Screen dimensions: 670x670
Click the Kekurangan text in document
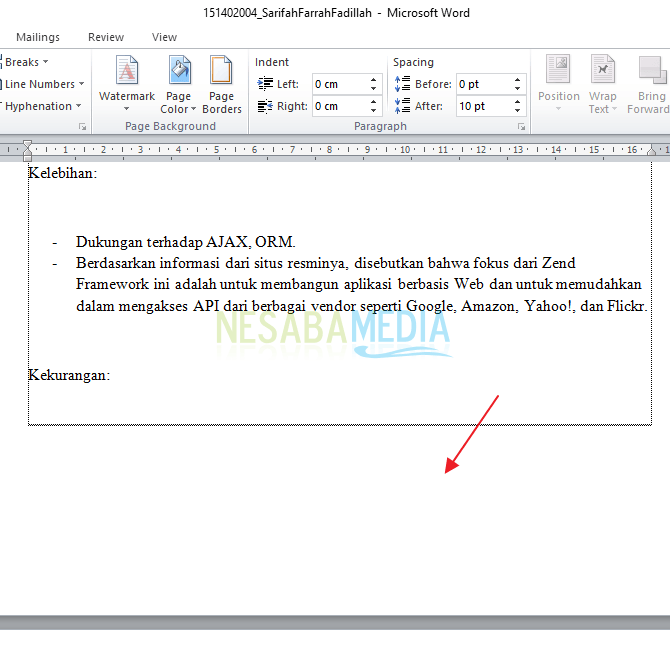[x=69, y=375]
